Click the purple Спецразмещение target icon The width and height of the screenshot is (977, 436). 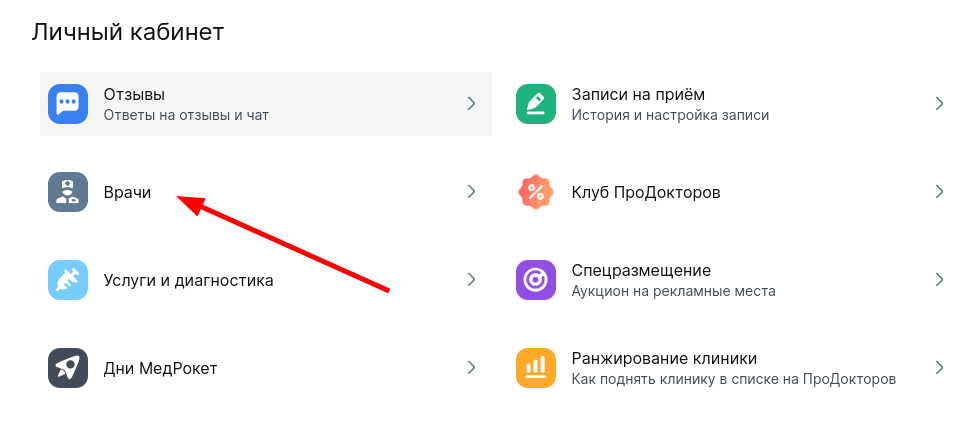pos(536,280)
